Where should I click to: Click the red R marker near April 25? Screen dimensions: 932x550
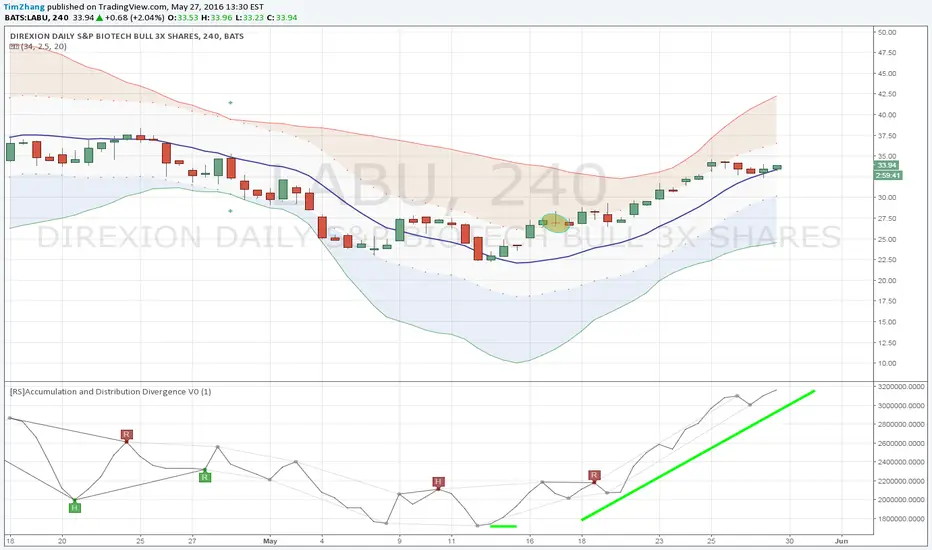(x=126, y=435)
